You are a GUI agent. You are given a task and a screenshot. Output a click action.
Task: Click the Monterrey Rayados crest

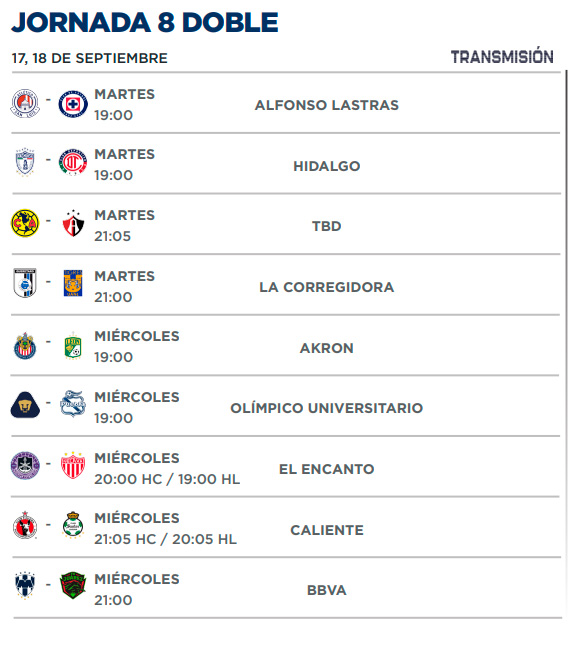pos(25,585)
